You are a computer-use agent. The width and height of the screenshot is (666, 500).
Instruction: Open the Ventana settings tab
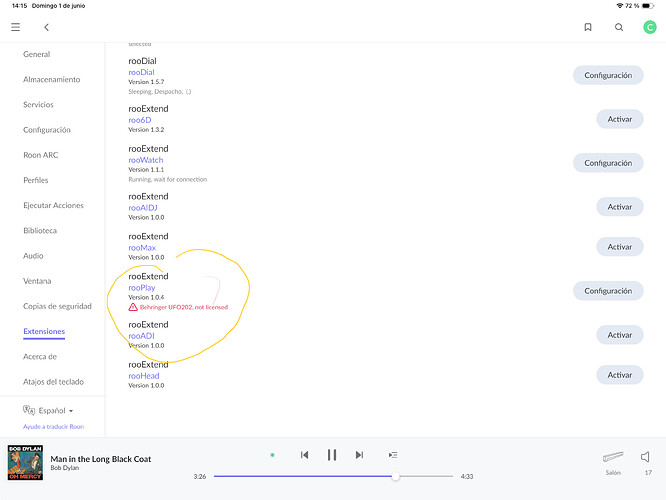coord(37,281)
